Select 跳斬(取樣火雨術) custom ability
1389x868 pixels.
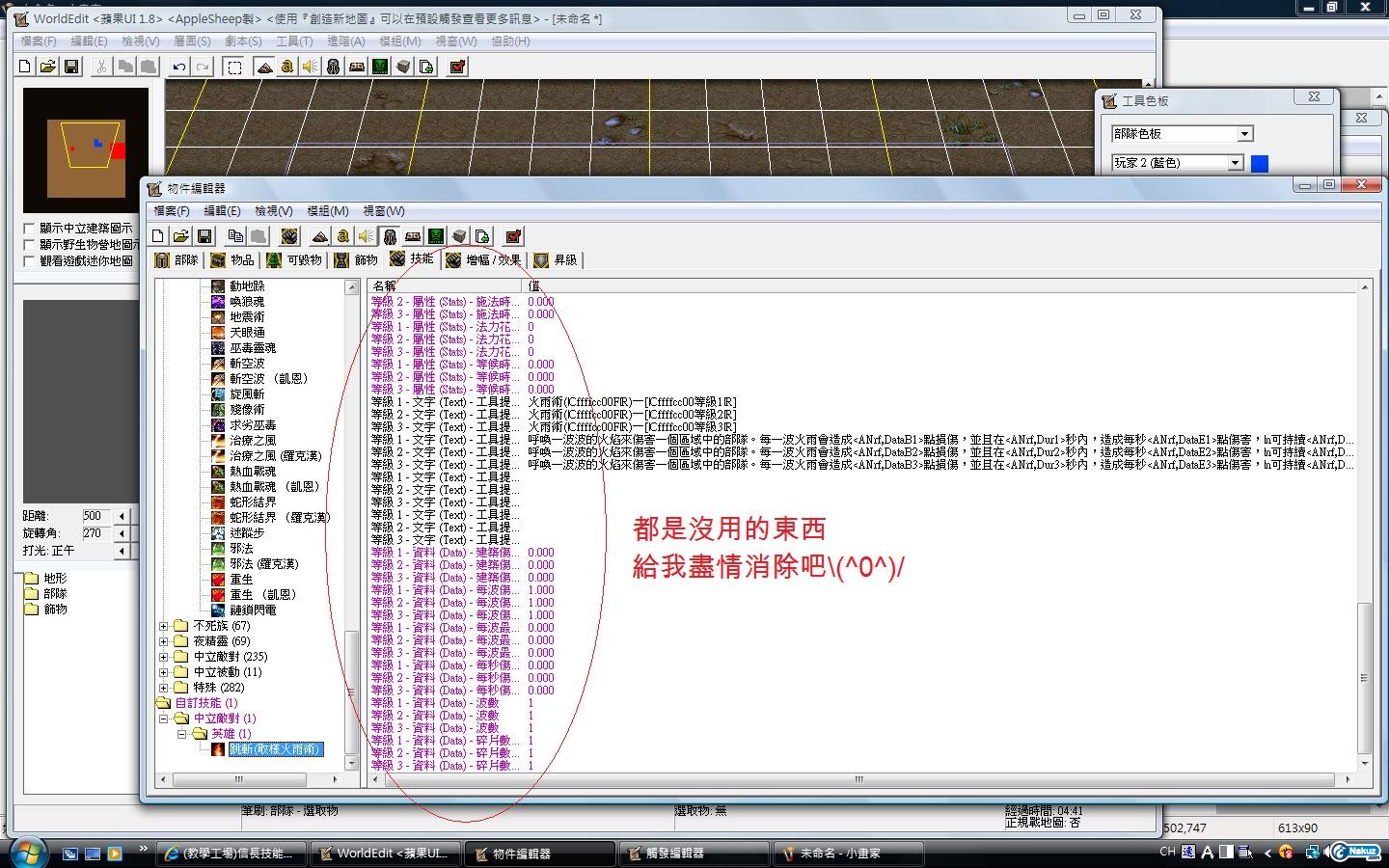(x=275, y=749)
